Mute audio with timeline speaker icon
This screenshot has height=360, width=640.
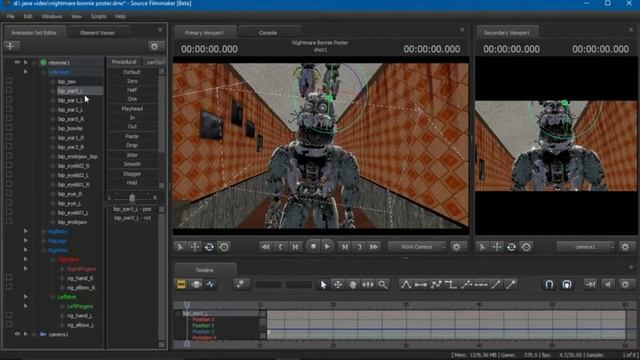point(608,284)
